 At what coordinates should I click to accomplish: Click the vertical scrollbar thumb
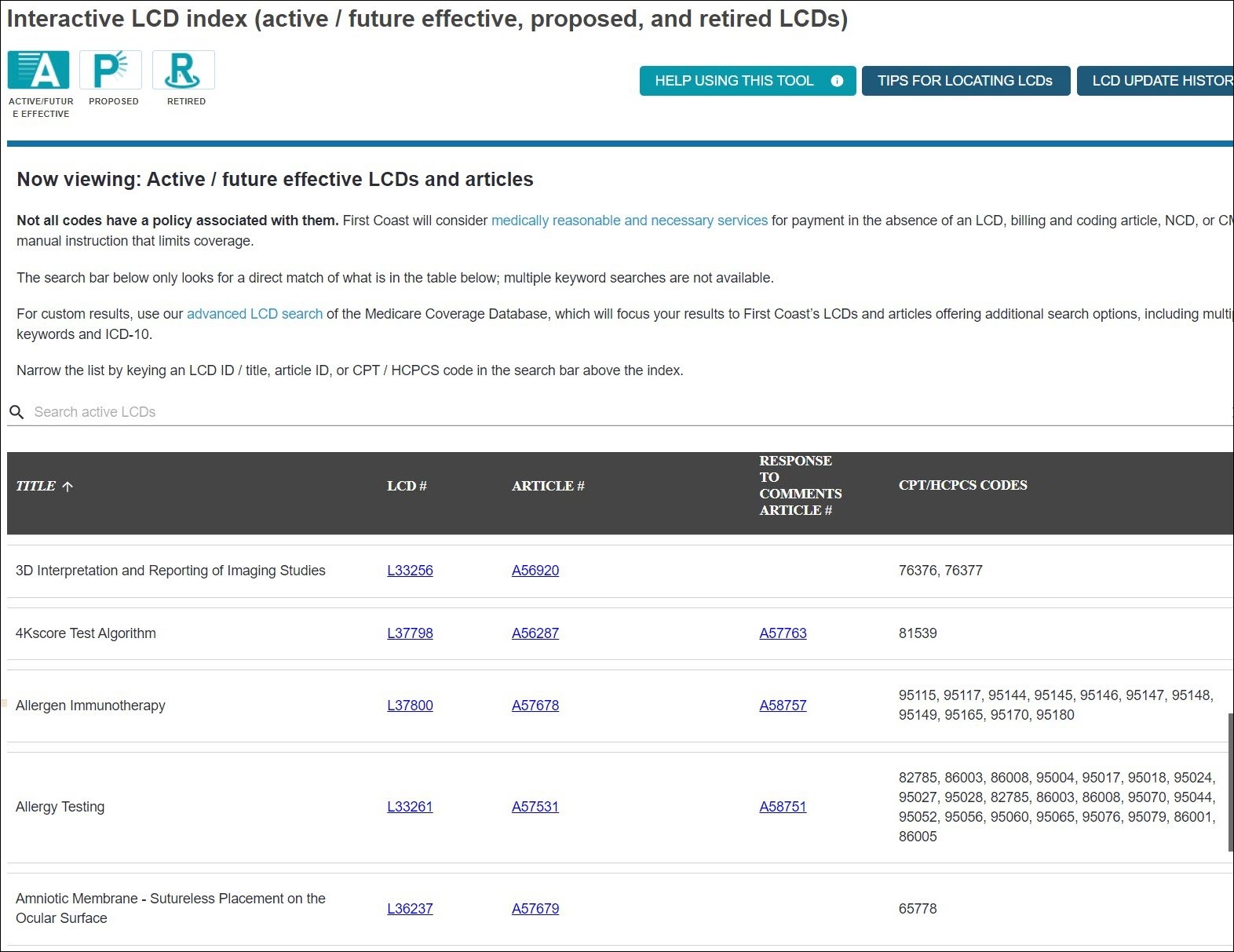(1230, 782)
